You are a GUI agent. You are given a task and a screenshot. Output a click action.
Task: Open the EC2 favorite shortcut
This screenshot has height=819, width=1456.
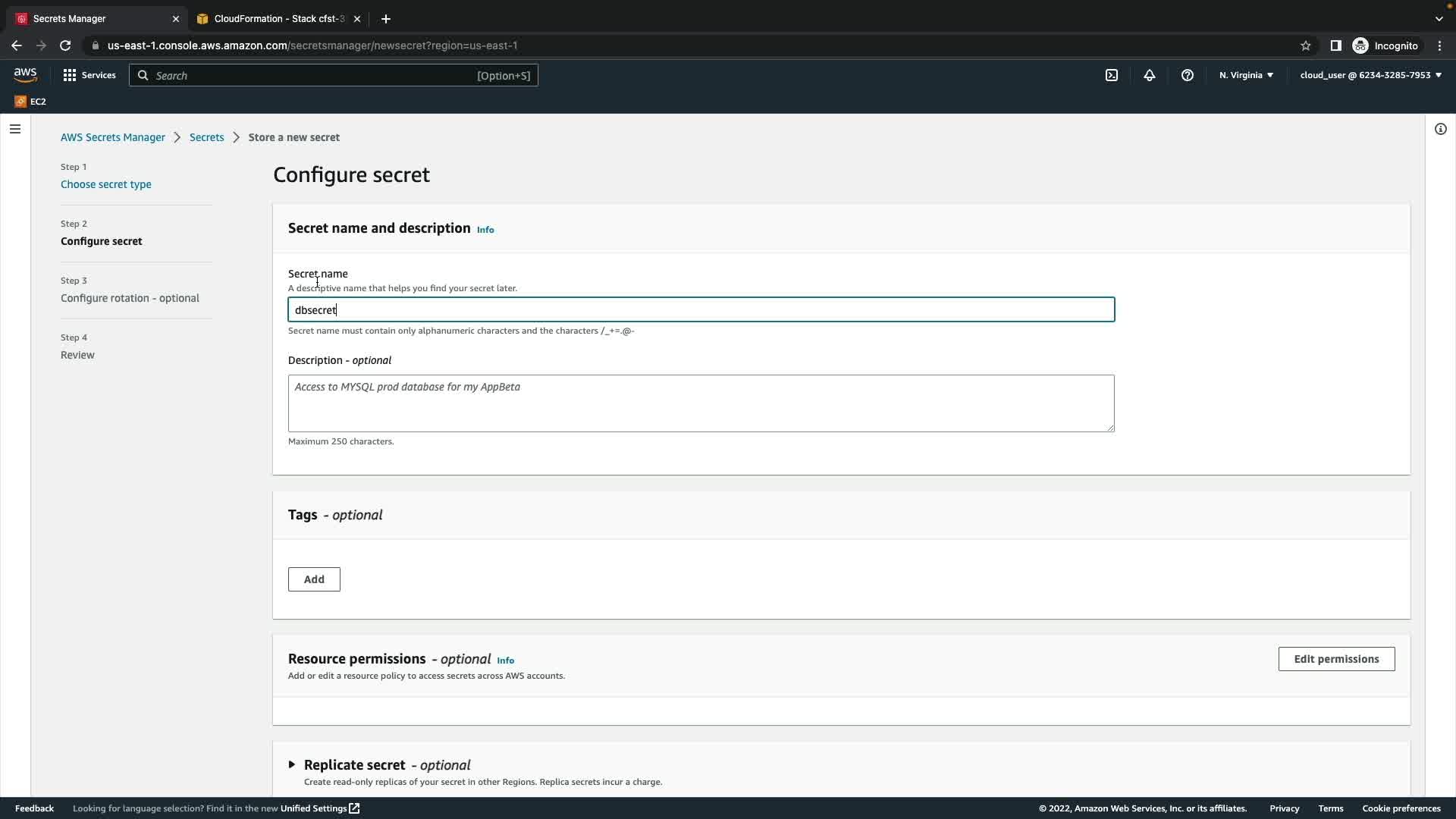[30, 101]
